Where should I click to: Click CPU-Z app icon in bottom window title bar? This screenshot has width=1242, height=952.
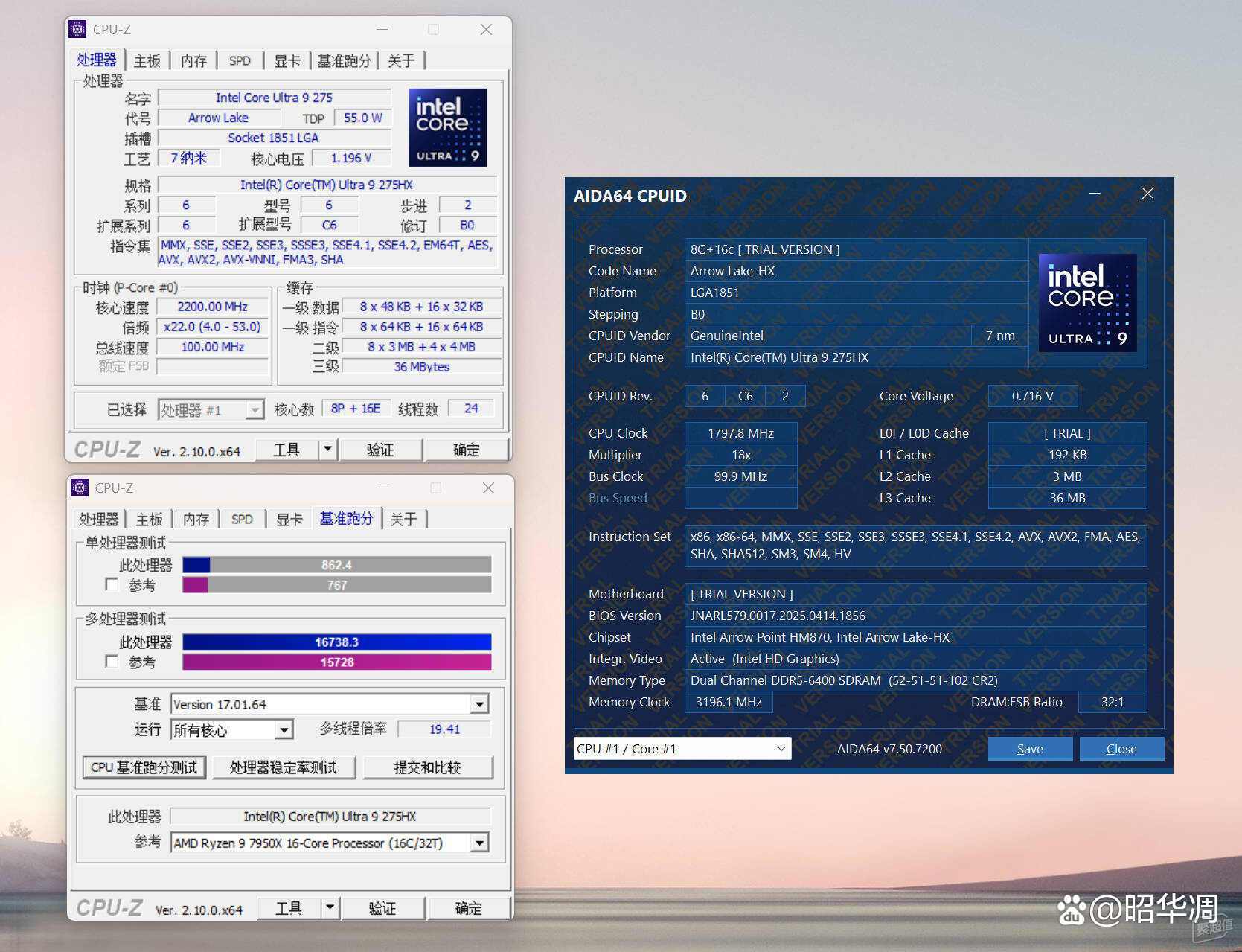pyautogui.click(x=80, y=488)
